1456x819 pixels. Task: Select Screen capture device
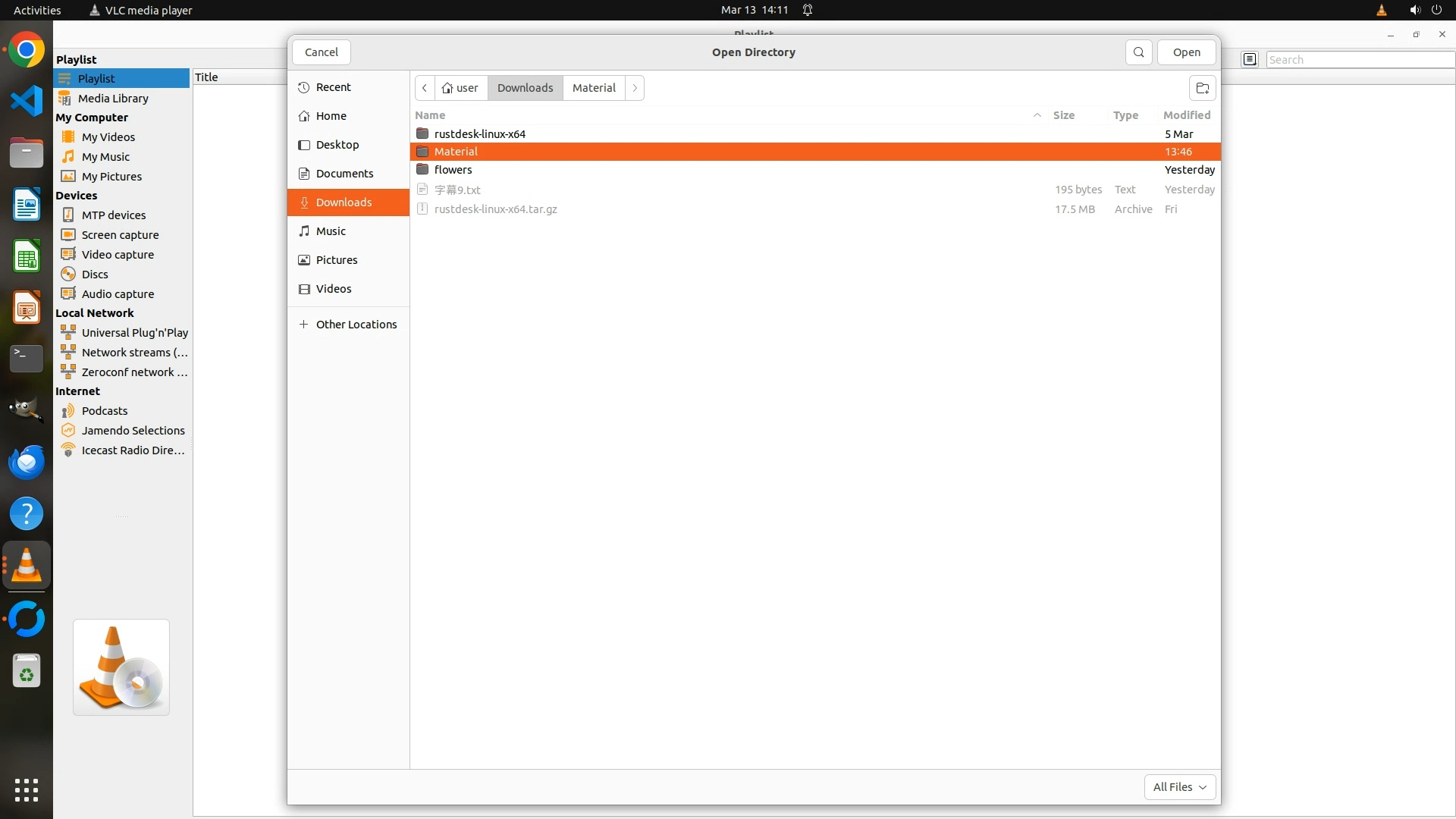(x=120, y=235)
